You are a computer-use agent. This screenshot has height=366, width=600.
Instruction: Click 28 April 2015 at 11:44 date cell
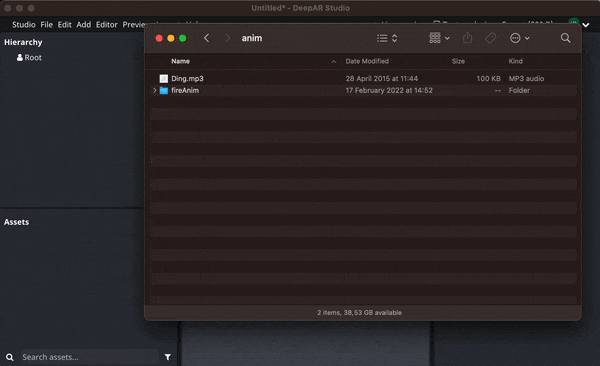point(382,78)
